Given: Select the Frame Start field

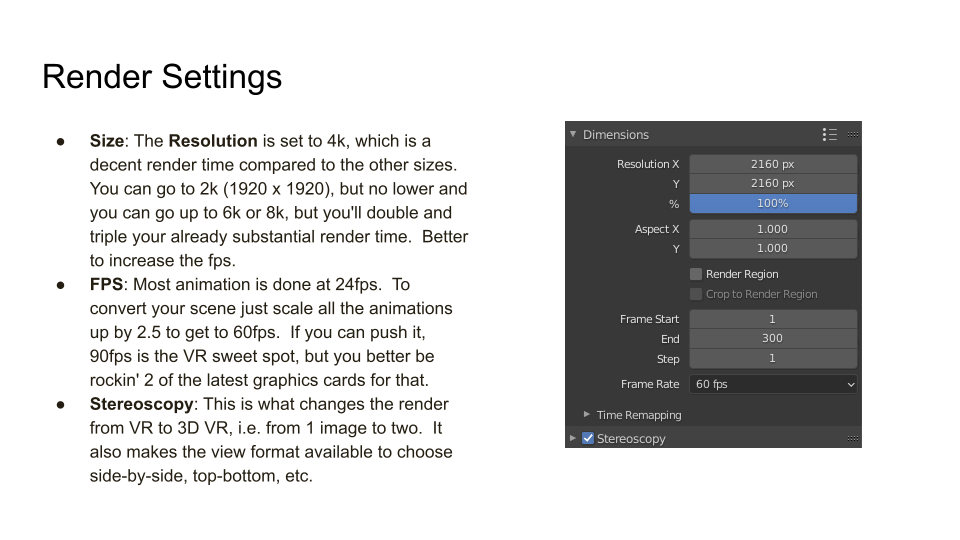Looking at the screenshot, I should pyautogui.click(x=773, y=319).
